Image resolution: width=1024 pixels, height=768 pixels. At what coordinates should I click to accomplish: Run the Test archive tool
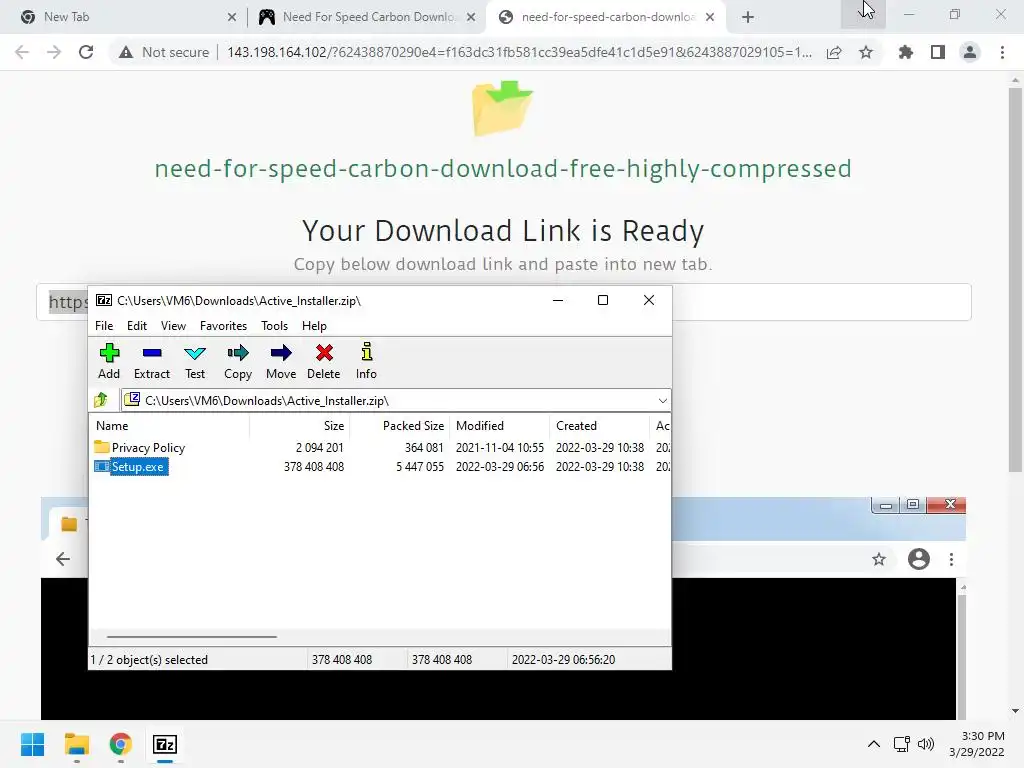click(195, 361)
